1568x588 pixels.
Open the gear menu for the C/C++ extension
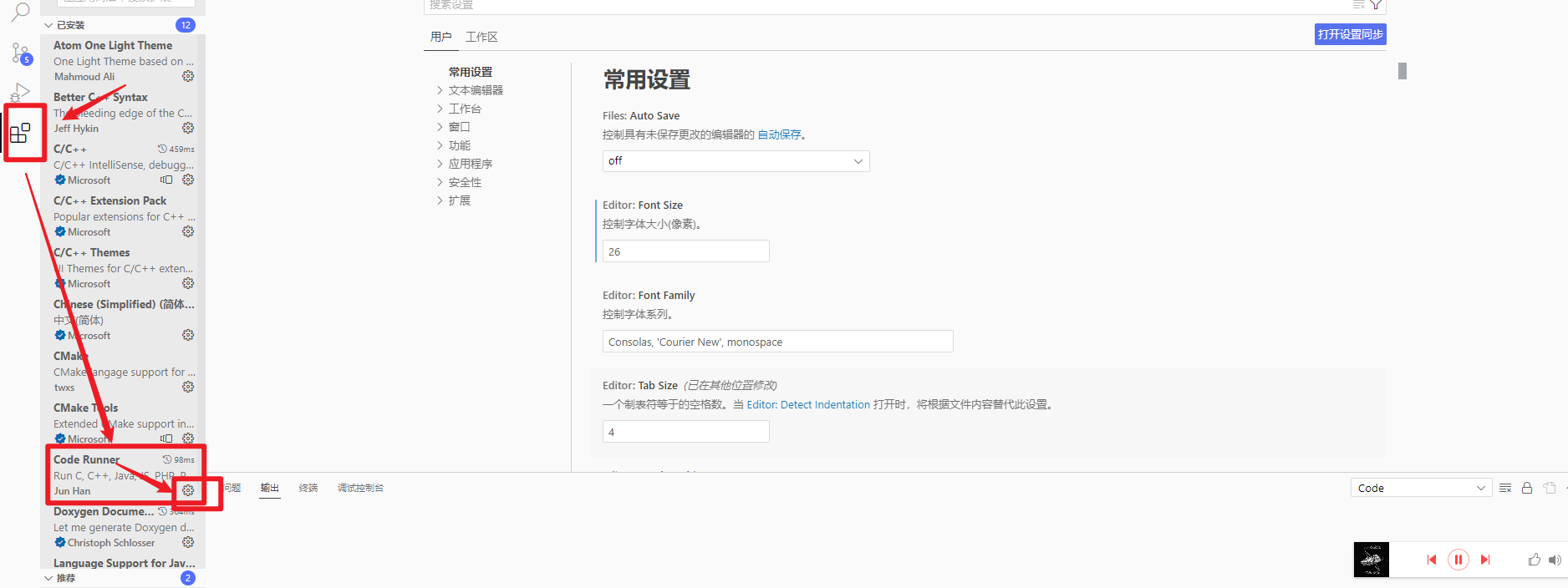(188, 180)
